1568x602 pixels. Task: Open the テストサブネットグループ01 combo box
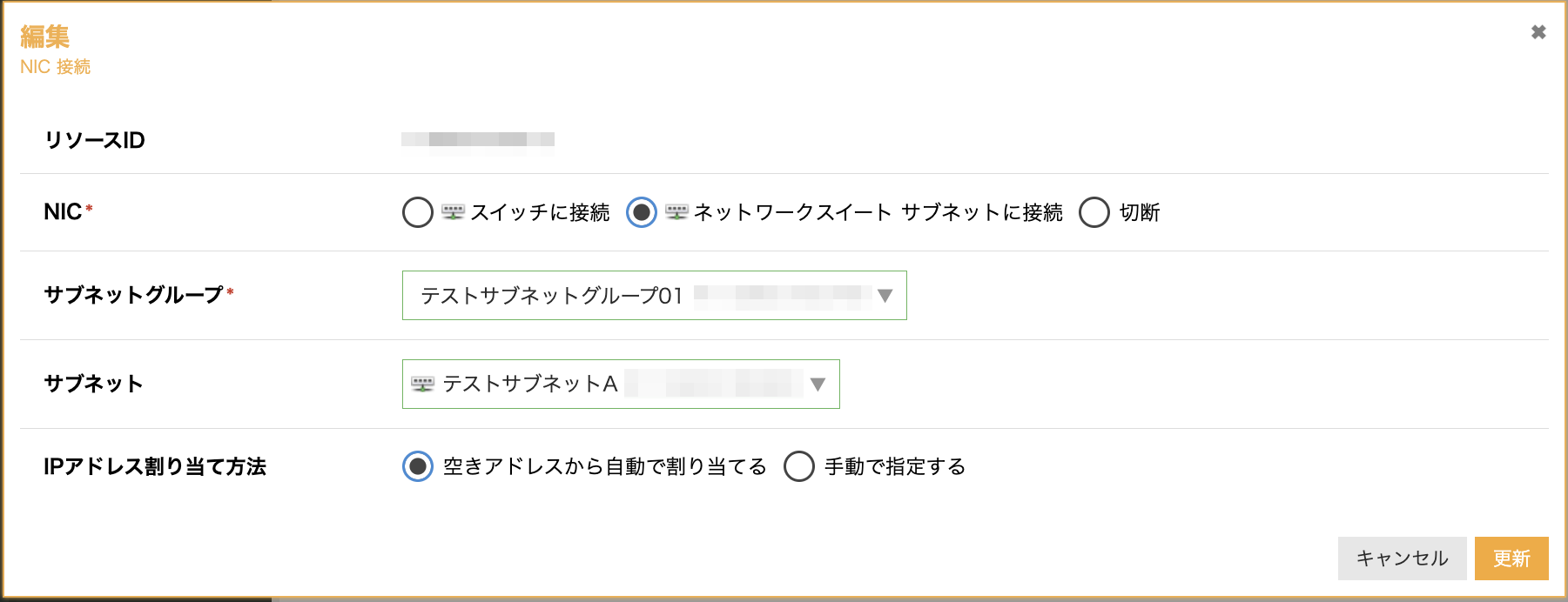tap(655, 296)
